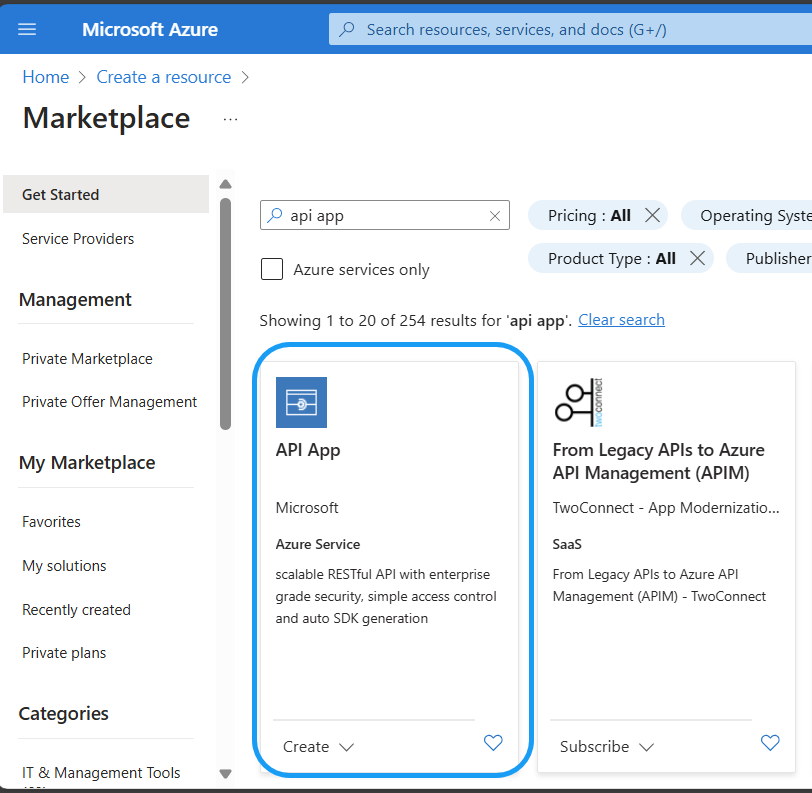Remove the Pricing filter
812x793 pixels.
652,215
